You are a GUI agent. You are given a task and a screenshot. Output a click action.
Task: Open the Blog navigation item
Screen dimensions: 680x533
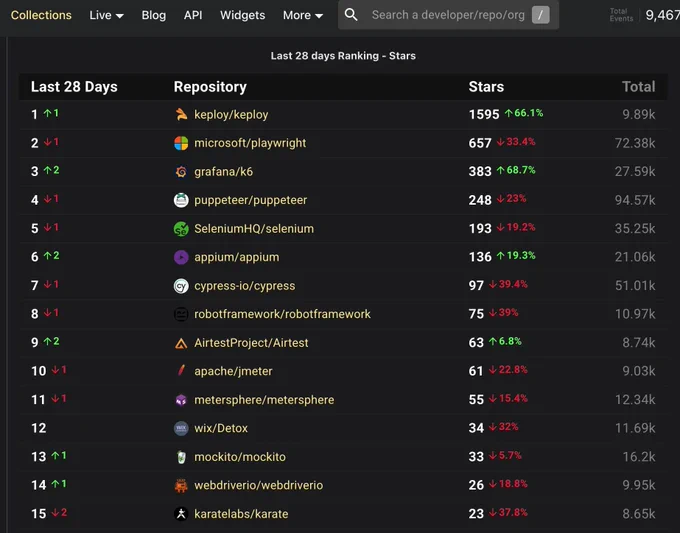pyautogui.click(x=154, y=15)
